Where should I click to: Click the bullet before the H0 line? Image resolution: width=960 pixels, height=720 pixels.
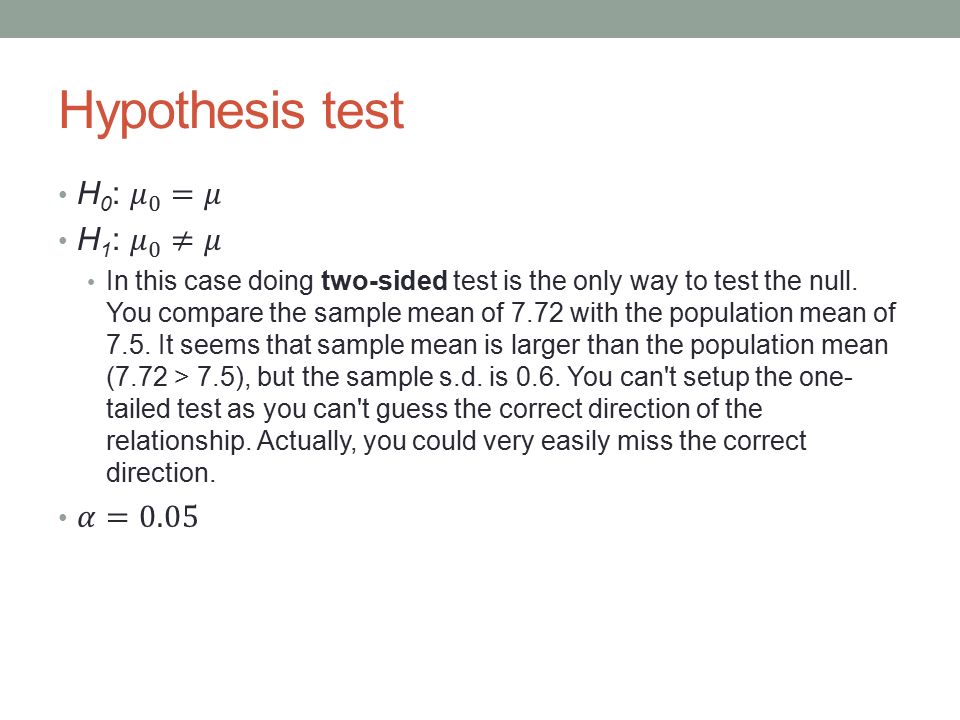[x=62, y=195]
